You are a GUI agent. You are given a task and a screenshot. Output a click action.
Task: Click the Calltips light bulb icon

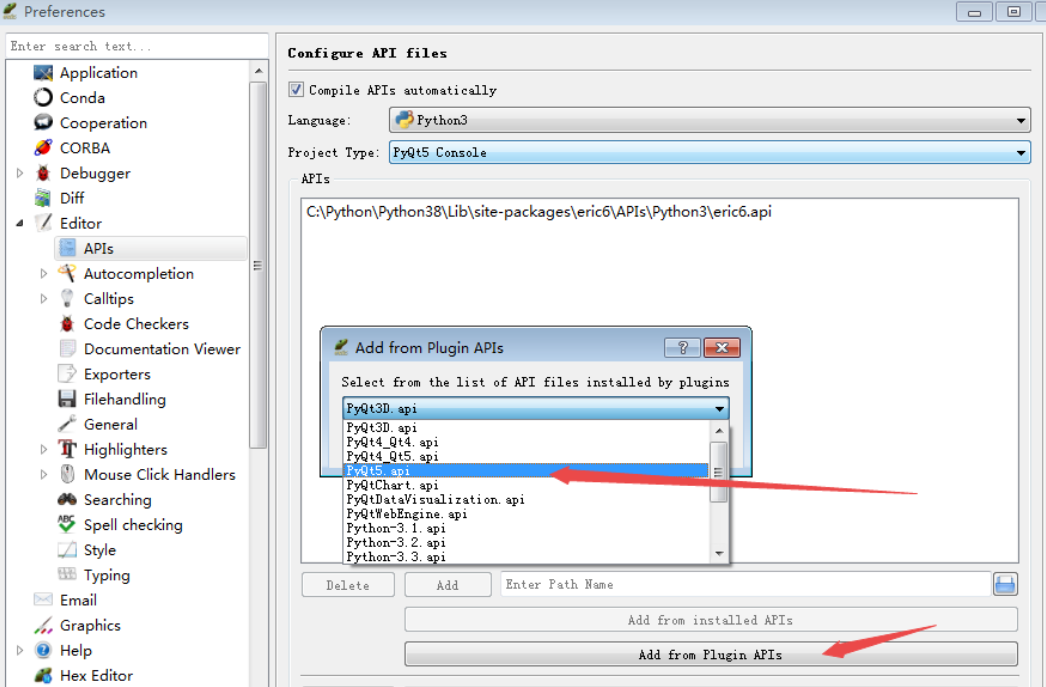[x=67, y=298]
